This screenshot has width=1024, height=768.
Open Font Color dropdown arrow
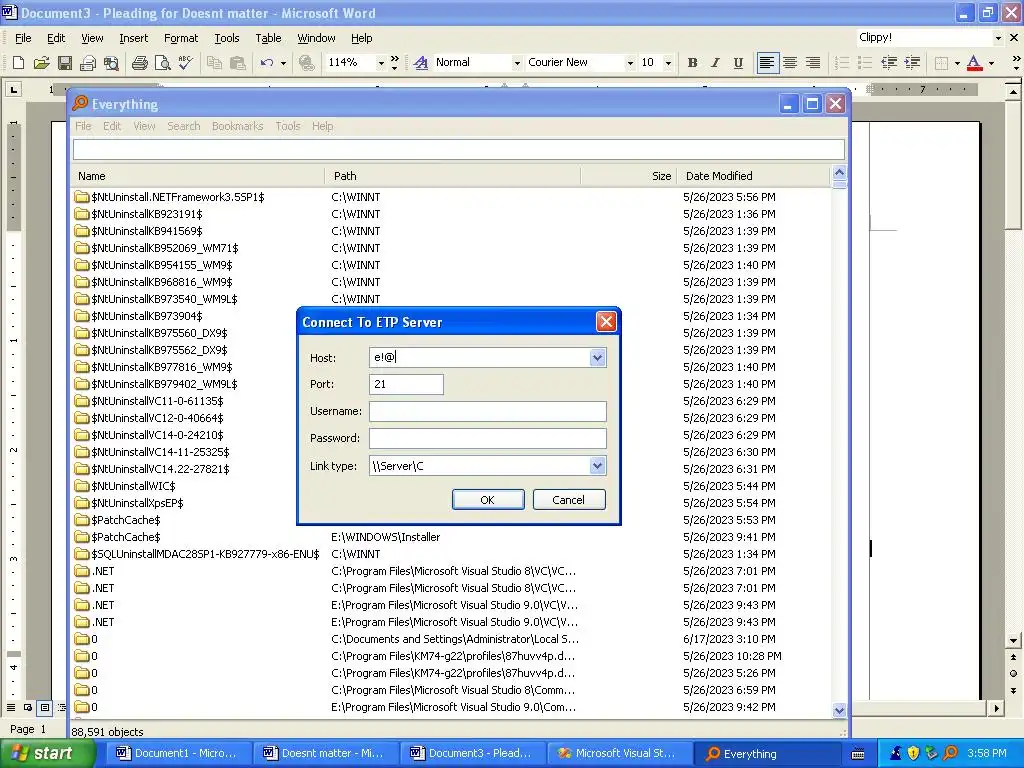[991, 63]
